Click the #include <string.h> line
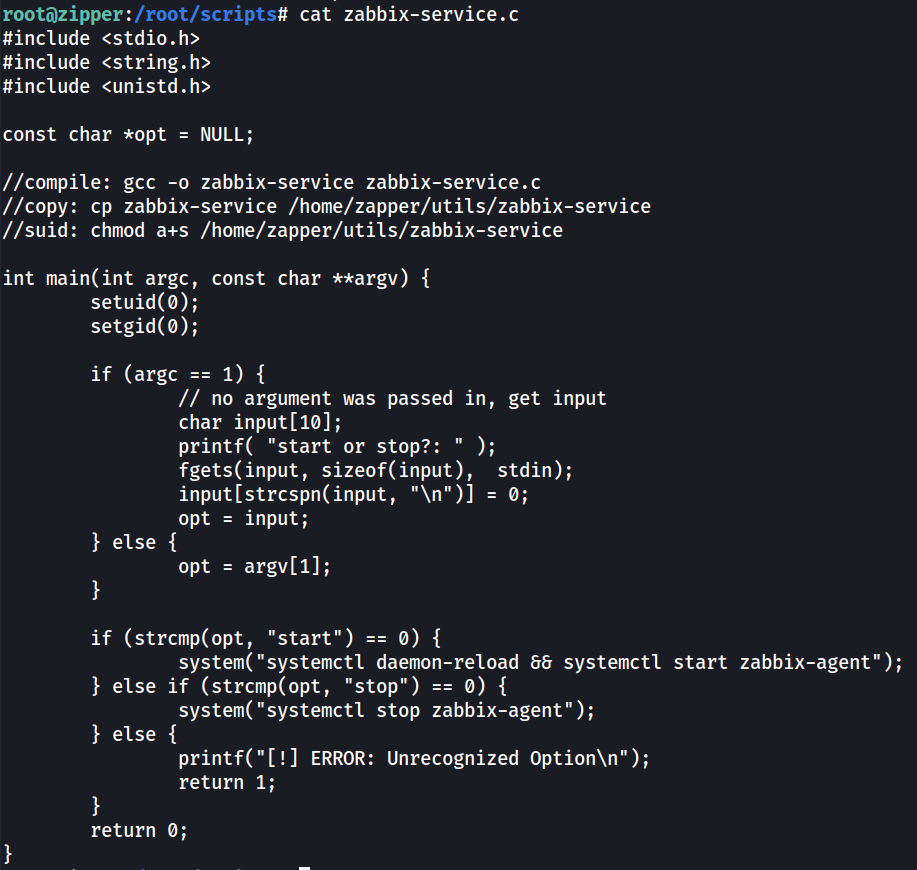917x870 pixels. pyautogui.click(x=106, y=63)
